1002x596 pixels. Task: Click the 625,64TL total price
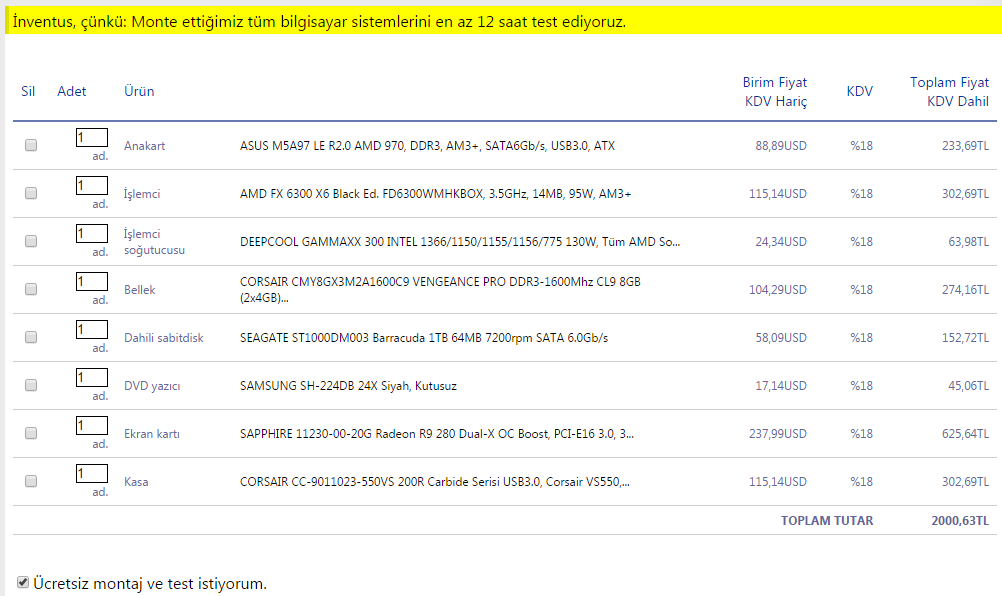click(965, 434)
